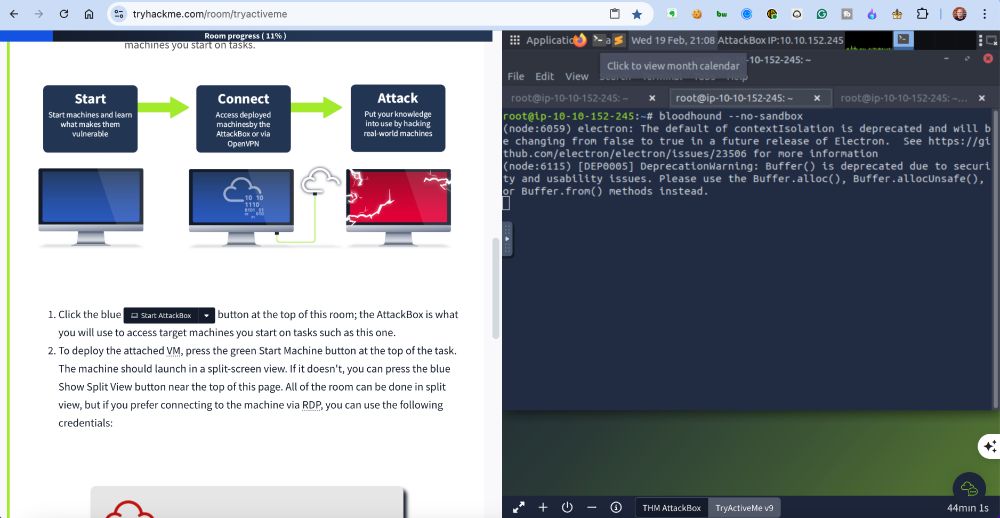Screen dimensions: 1000x518
Task: Bookmark this page with the star
Action: 636,14
